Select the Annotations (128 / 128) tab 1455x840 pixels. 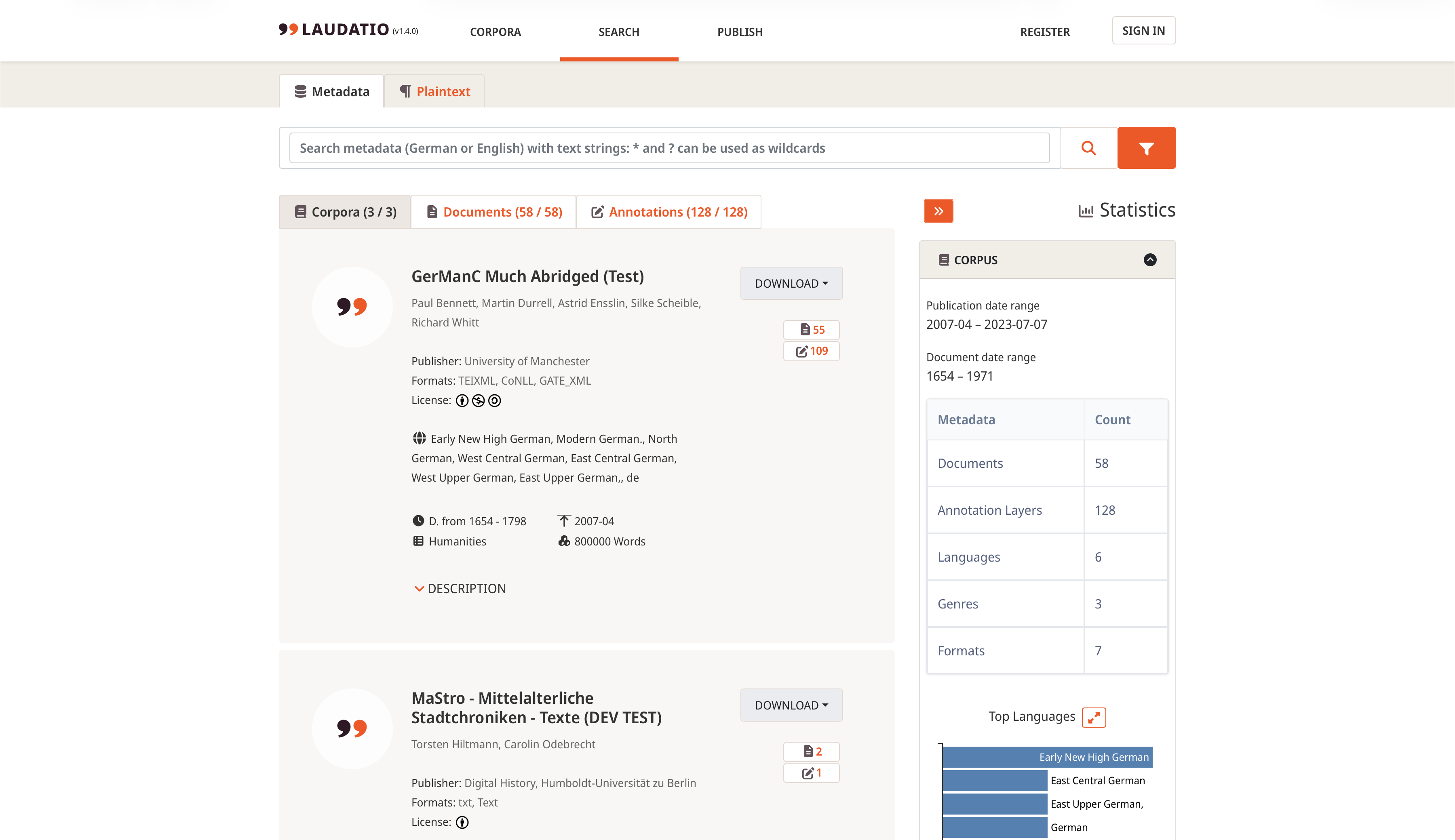pos(669,212)
